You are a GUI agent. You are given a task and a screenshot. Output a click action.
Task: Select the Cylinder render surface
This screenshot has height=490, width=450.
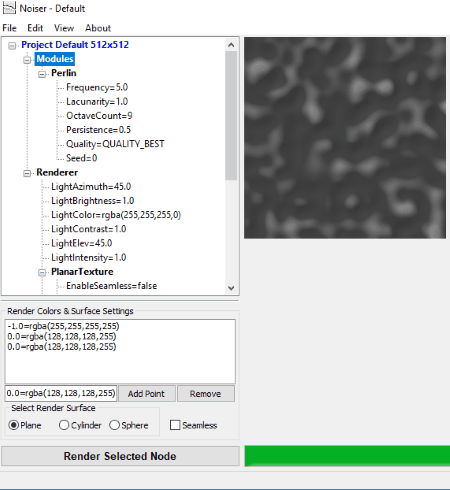pos(80,425)
